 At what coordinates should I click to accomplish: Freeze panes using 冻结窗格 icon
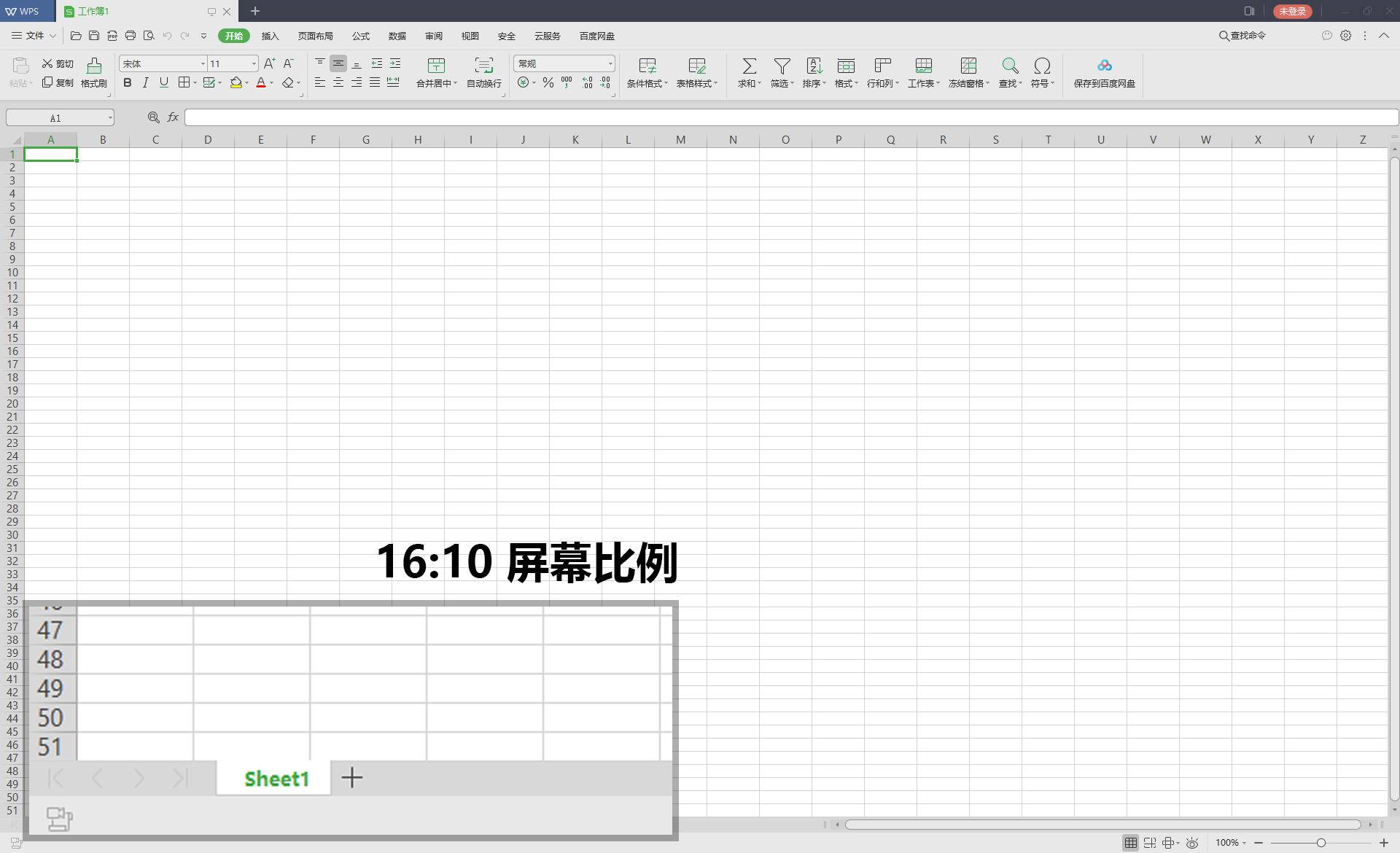click(968, 73)
